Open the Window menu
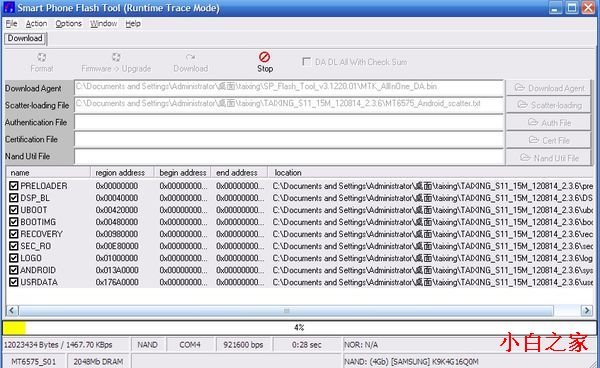This screenshot has width=600, height=368. click(104, 24)
